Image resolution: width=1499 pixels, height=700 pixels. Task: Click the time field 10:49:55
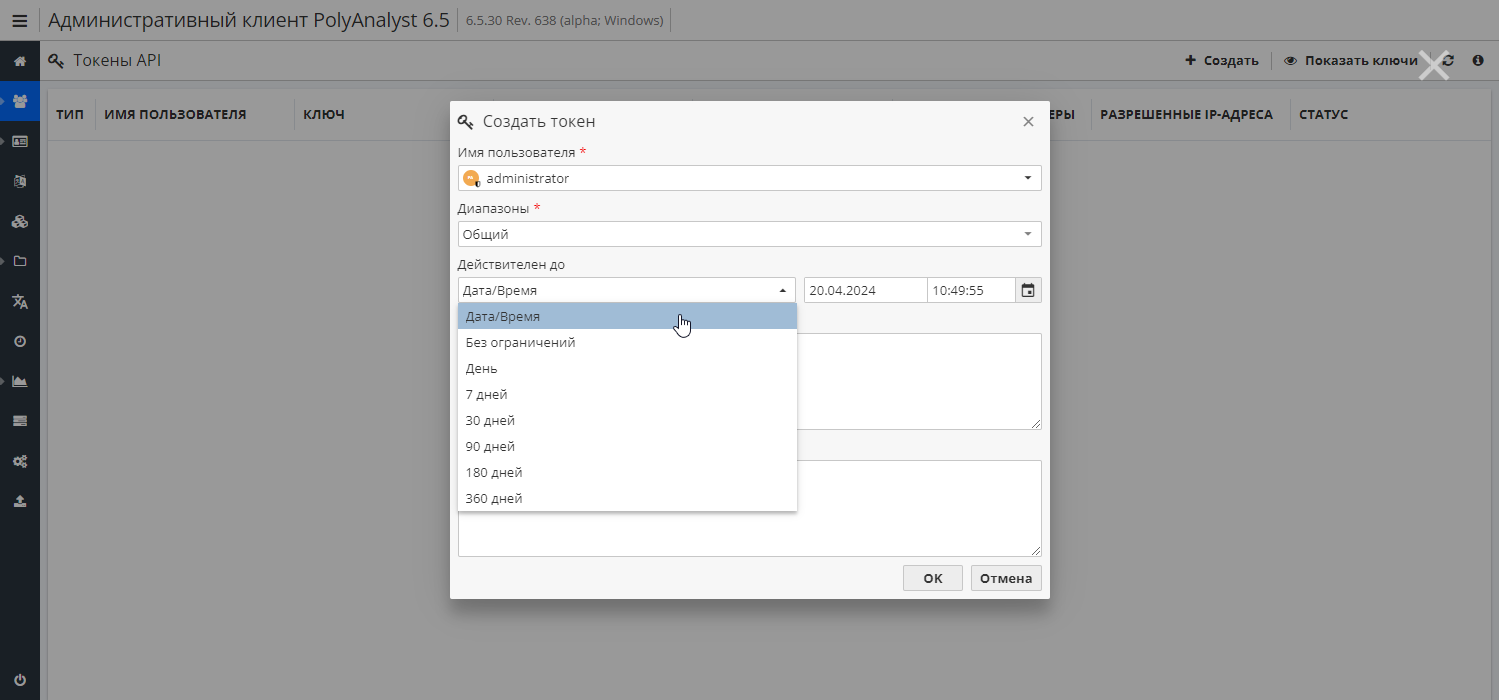[x=971, y=290]
